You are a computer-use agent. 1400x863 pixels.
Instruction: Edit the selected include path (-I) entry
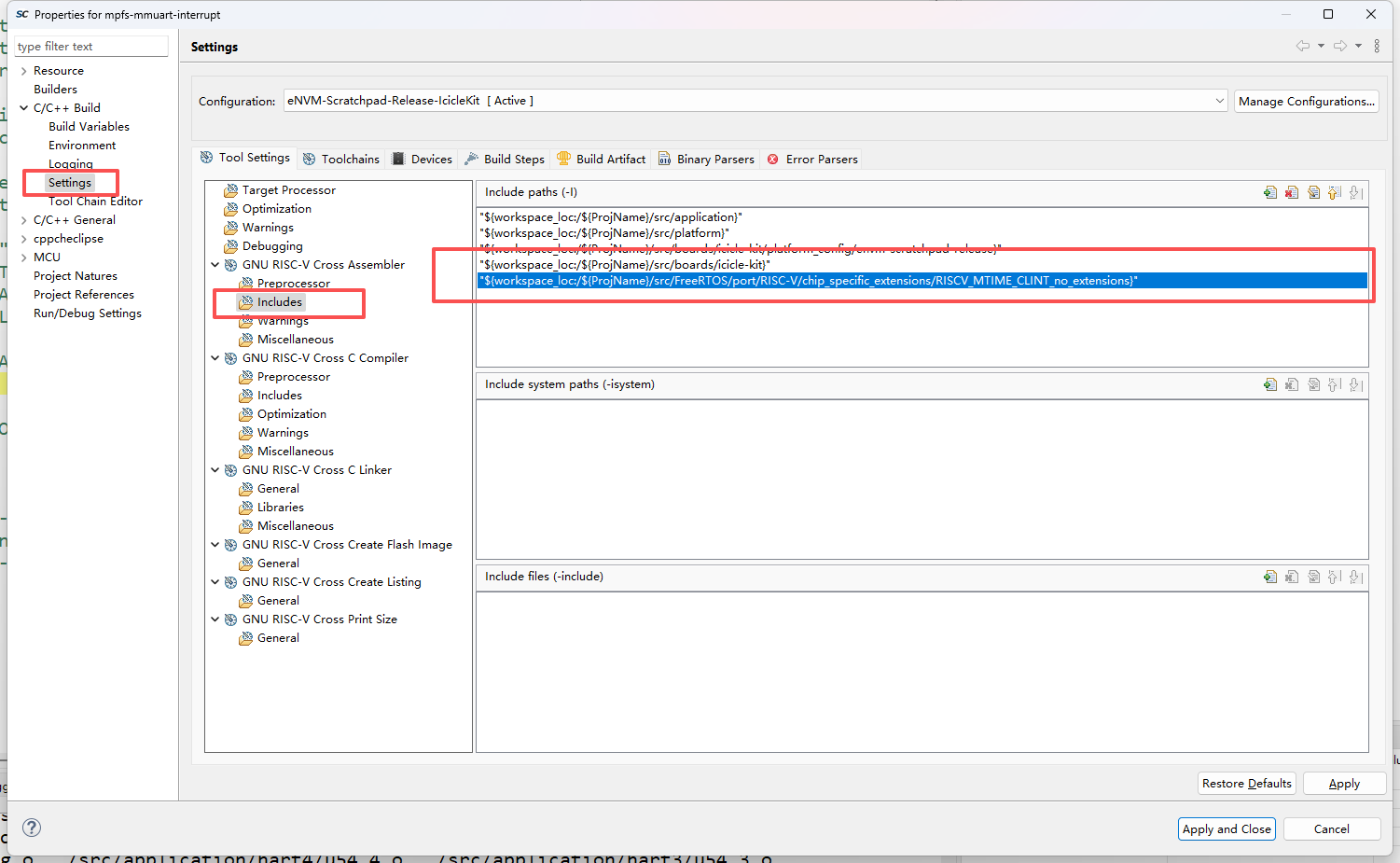coord(1313,192)
